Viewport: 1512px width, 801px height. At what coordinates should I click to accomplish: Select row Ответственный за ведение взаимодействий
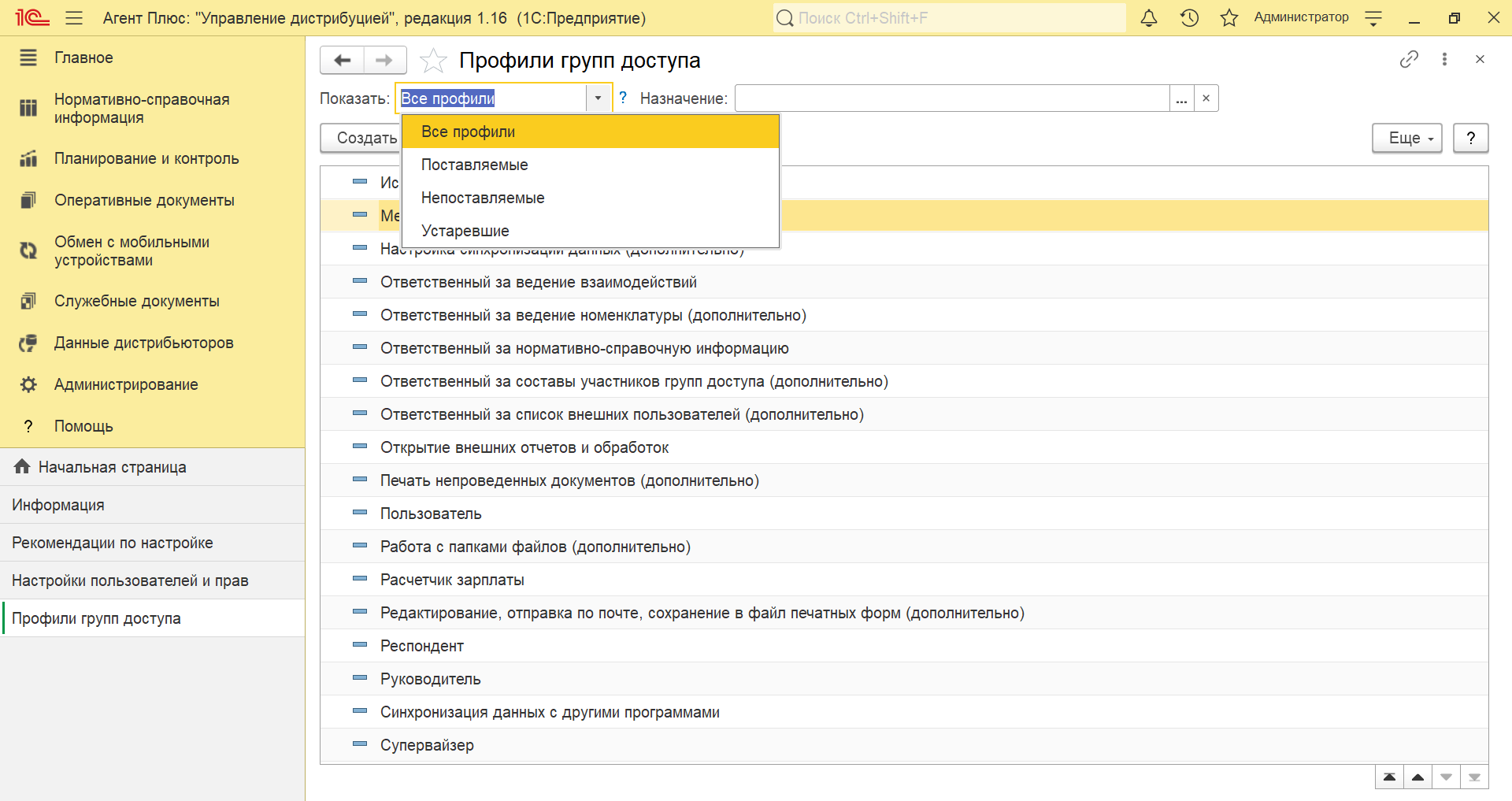click(x=904, y=282)
